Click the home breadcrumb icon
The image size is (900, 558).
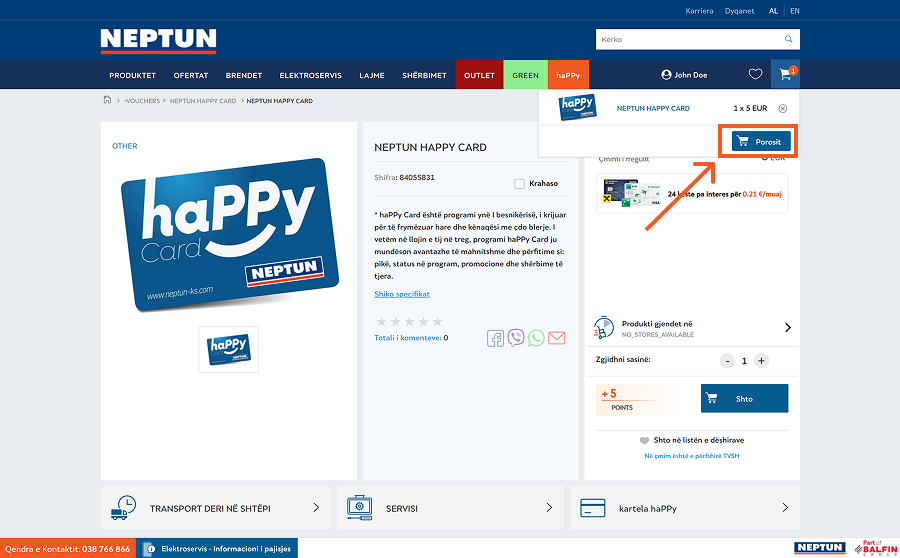(108, 100)
